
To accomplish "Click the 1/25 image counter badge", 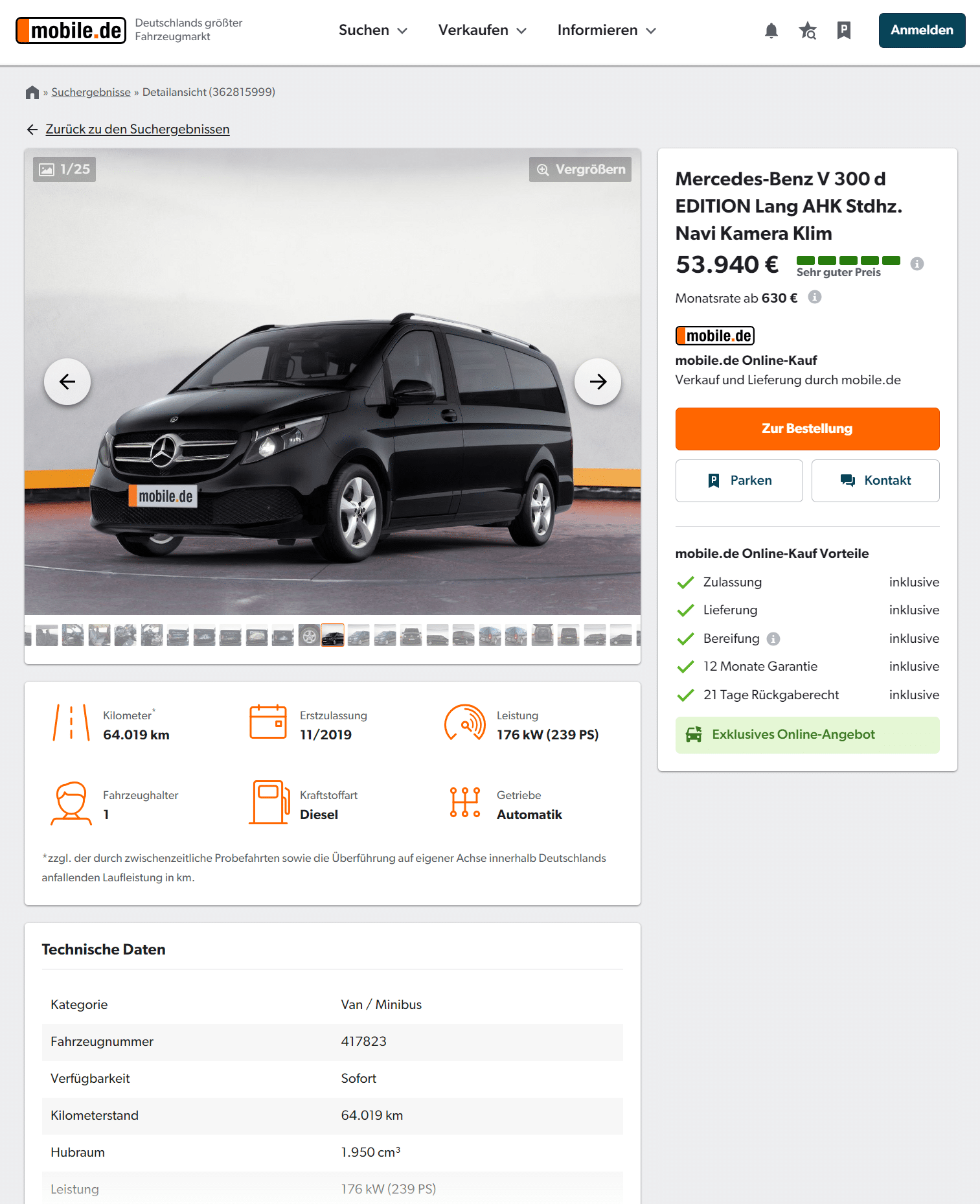I will coord(64,169).
